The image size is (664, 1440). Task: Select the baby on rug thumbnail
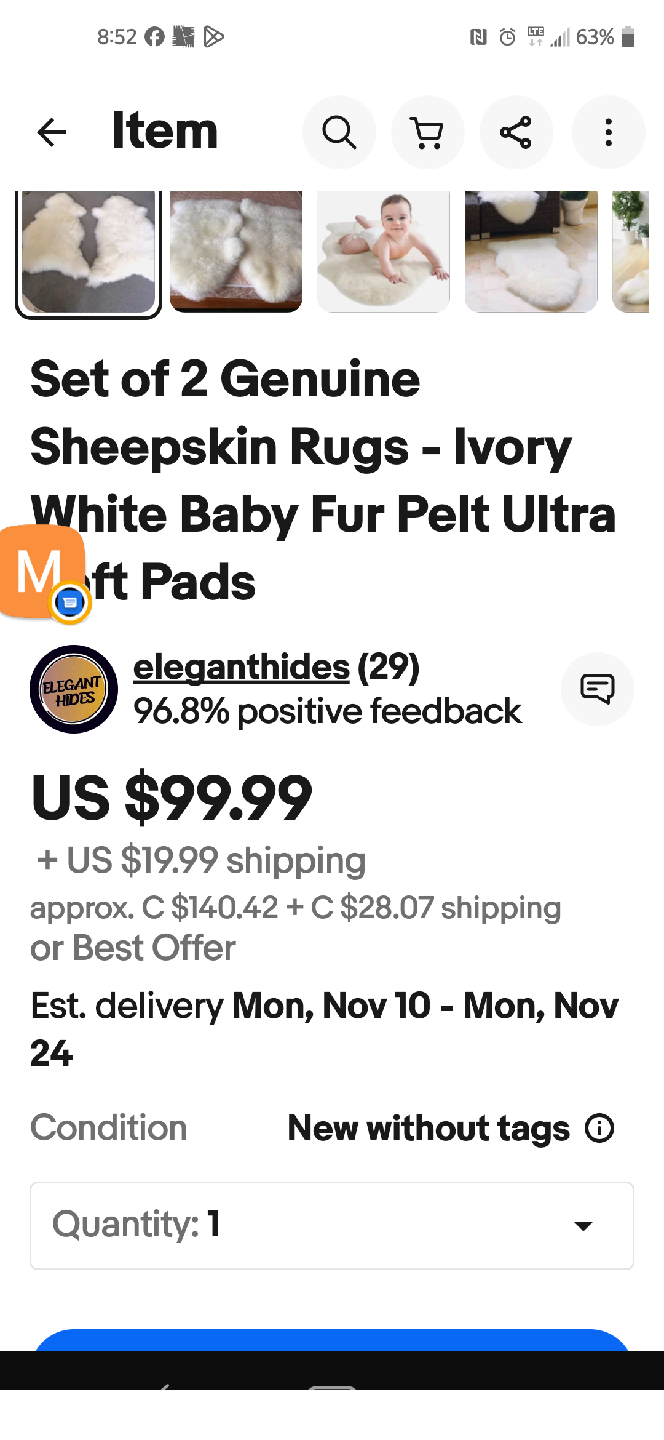click(x=383, y=251)
